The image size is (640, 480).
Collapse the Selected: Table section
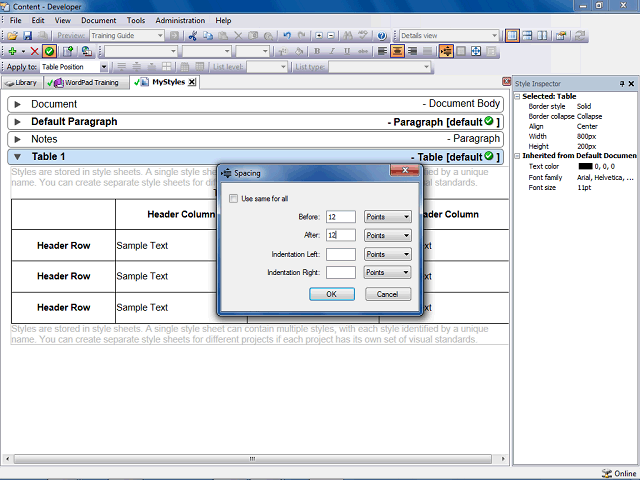(517, 97)
